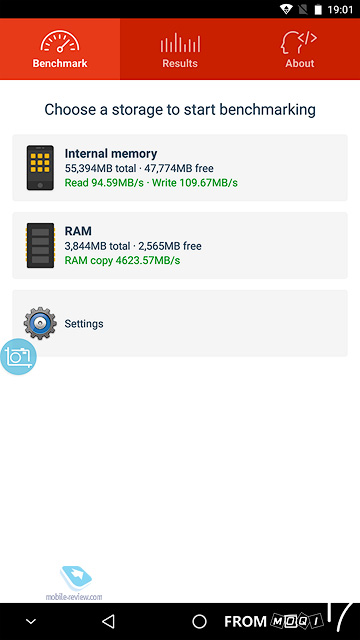Tap the RAM chip icon
360x640 pixels.
(x=40, y=245)
